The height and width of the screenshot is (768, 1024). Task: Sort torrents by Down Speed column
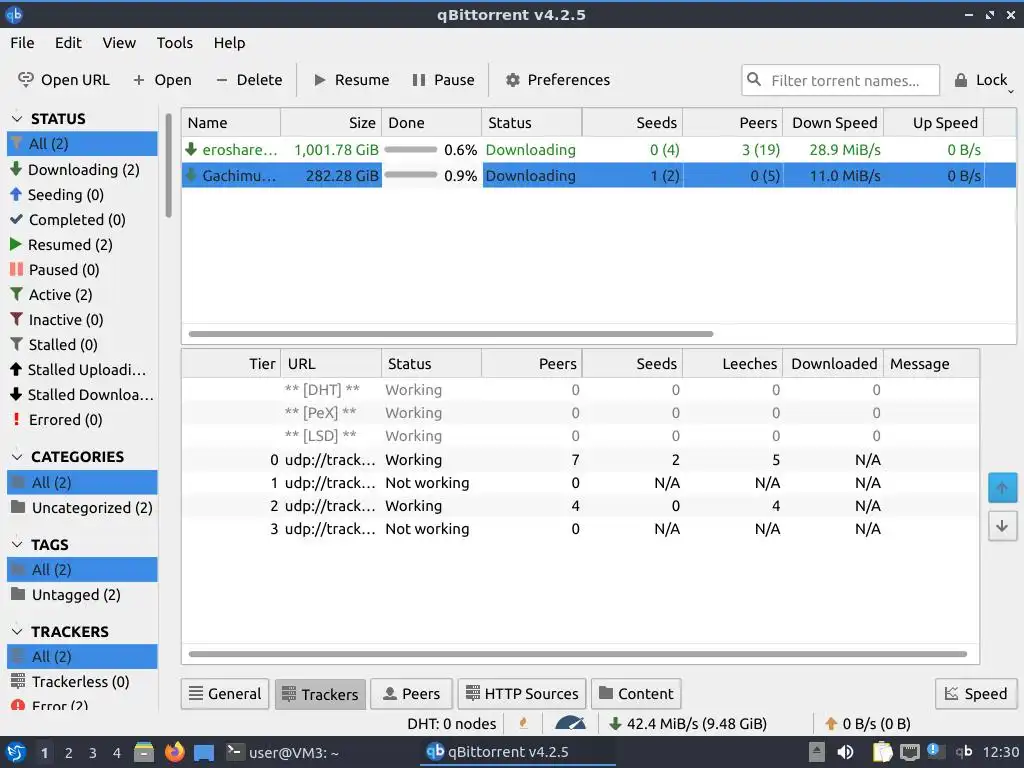pos(834,123)
